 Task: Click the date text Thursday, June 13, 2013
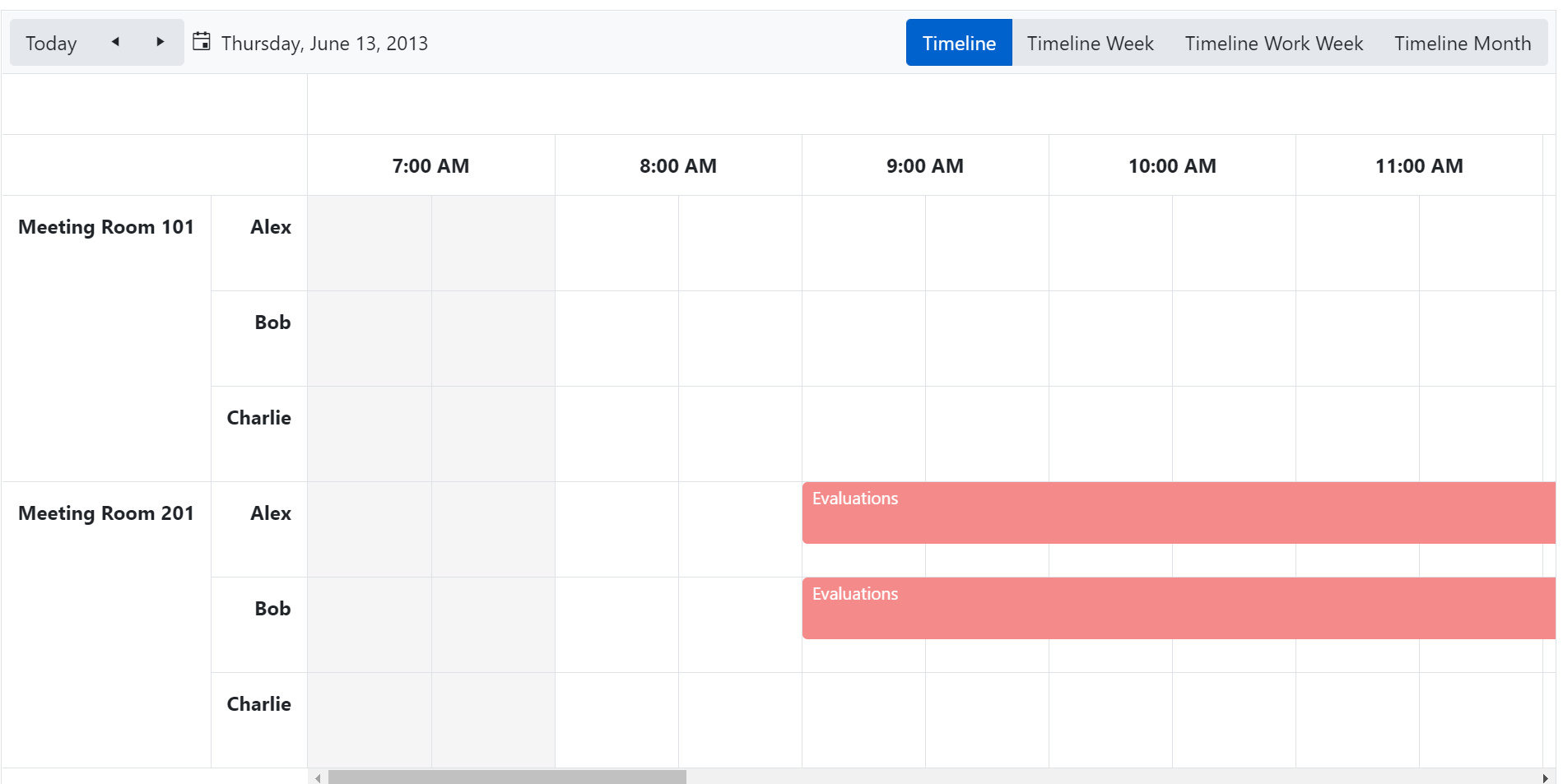[325, 43]
